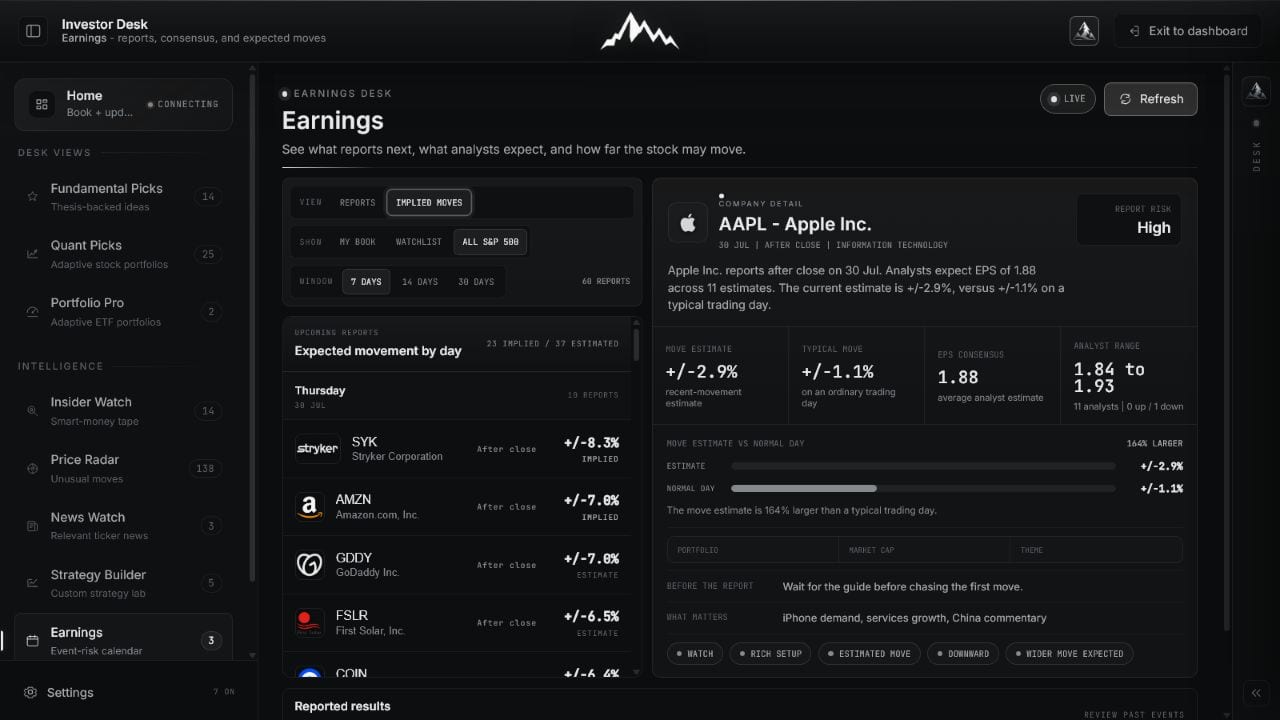This screenshot has height=720, width=1280.
Task: Click the chart icon for Quant Picks
Action: (x=32, y=254)
